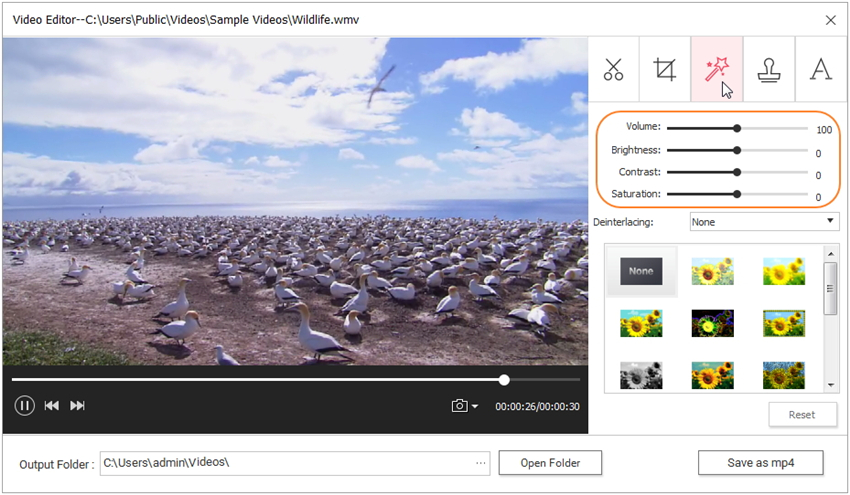Image resolution: width=850 pixels, height=495 pixels.
Task: Click the Save as mp4 button
Action: point(760,463)
